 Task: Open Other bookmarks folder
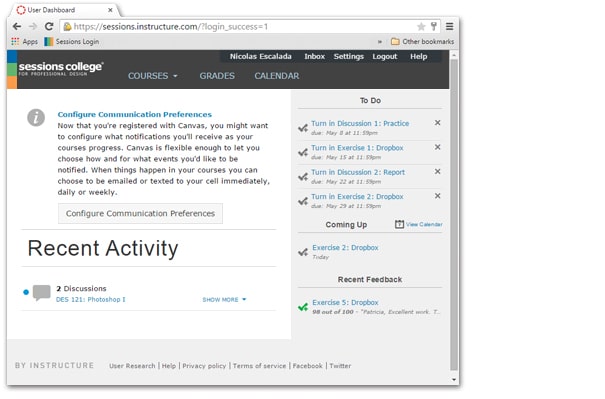pos(422,41)
